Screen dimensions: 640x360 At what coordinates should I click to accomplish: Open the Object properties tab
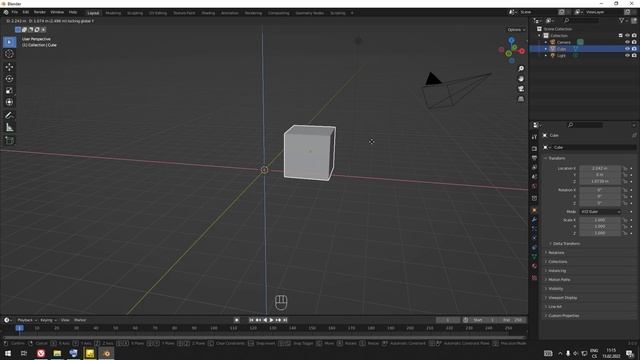534,211
